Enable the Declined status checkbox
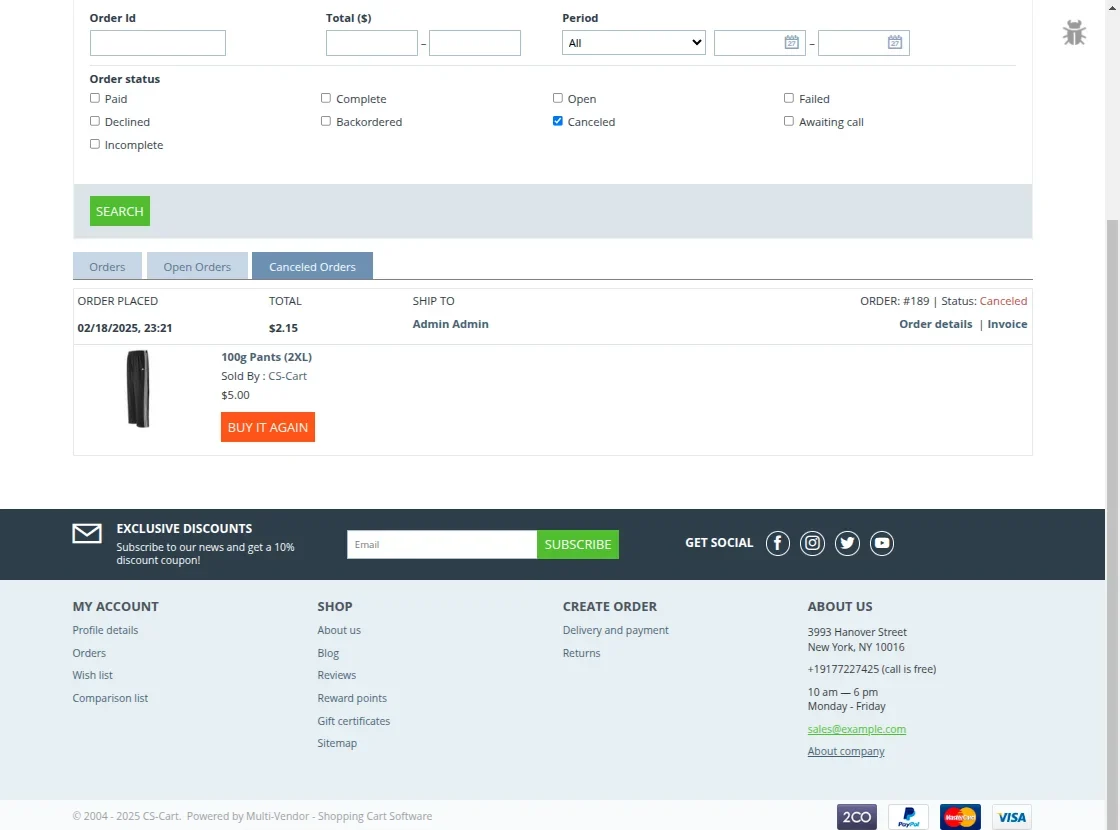Image resolution: width=1120 pixels, height=830 pixels. click(94, 121)
